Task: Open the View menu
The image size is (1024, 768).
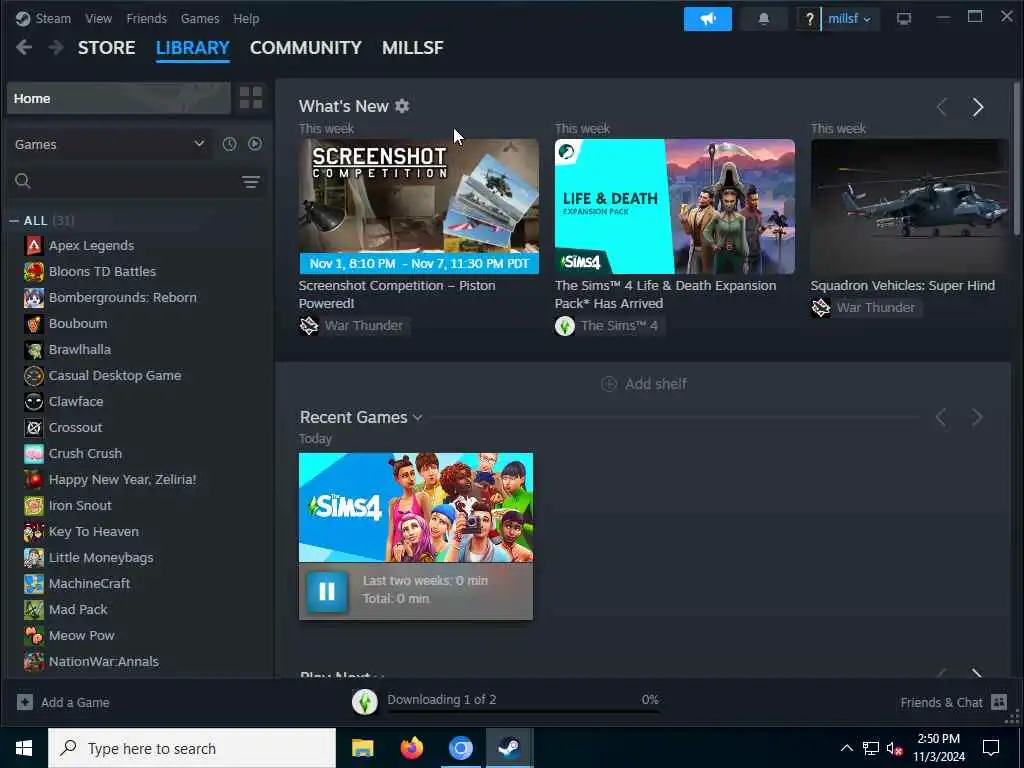Action: [x=98, y=18]
